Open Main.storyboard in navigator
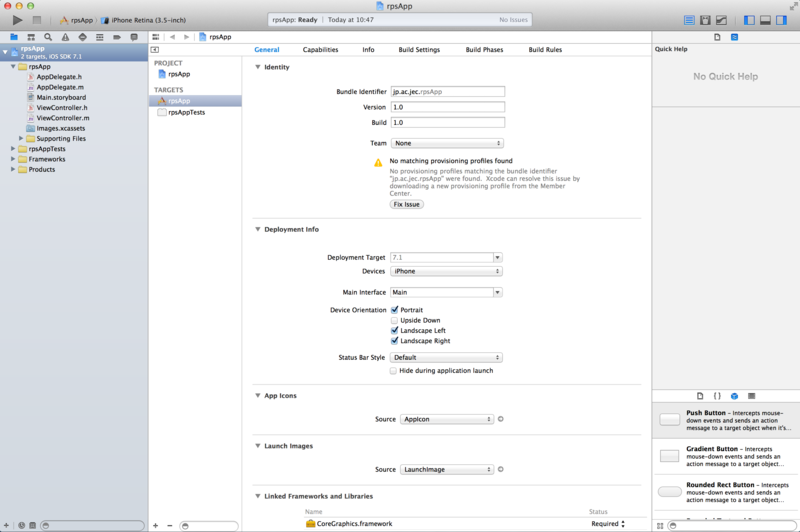The image size is (800, 532). pos(61,97)
